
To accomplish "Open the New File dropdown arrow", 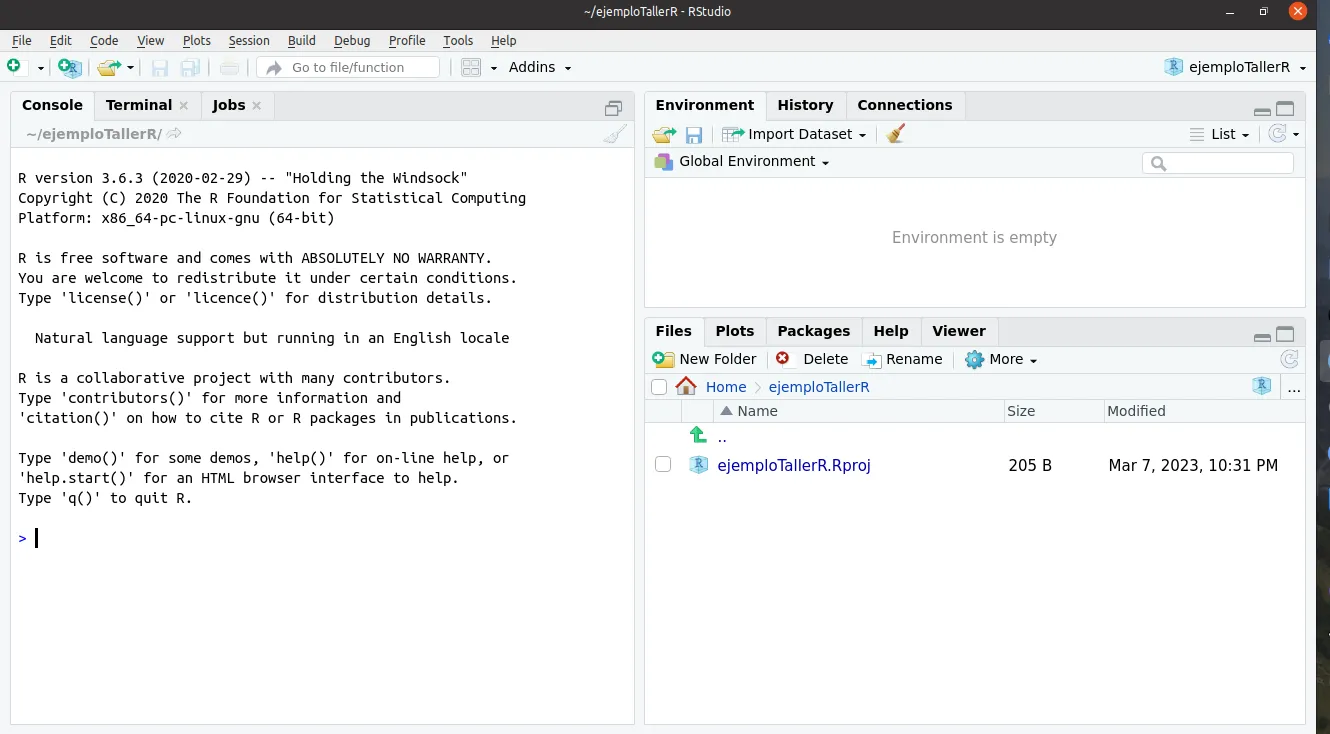I will tap(41, 68).
